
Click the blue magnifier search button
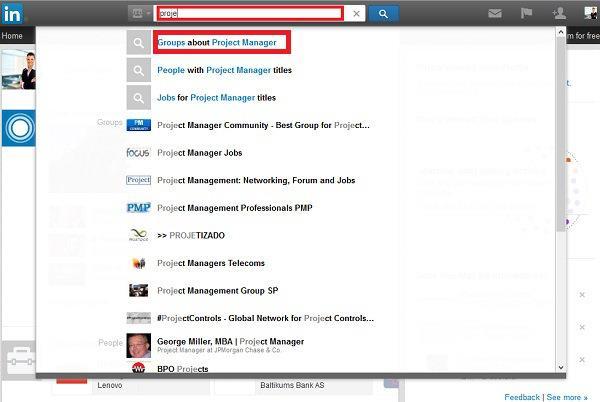point(383,14)
